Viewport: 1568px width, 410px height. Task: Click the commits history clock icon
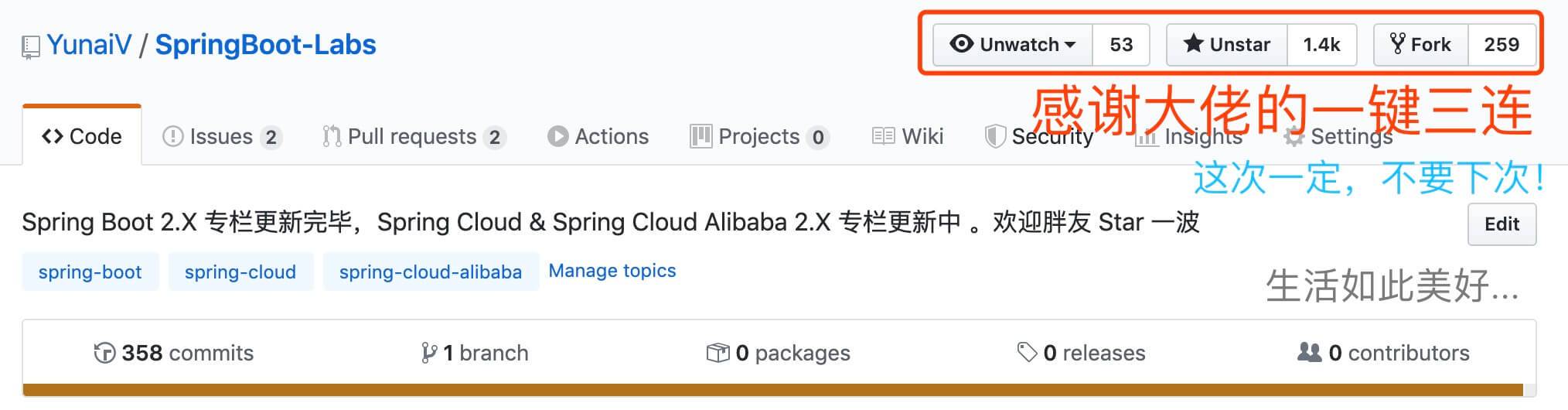coord(104,354)
